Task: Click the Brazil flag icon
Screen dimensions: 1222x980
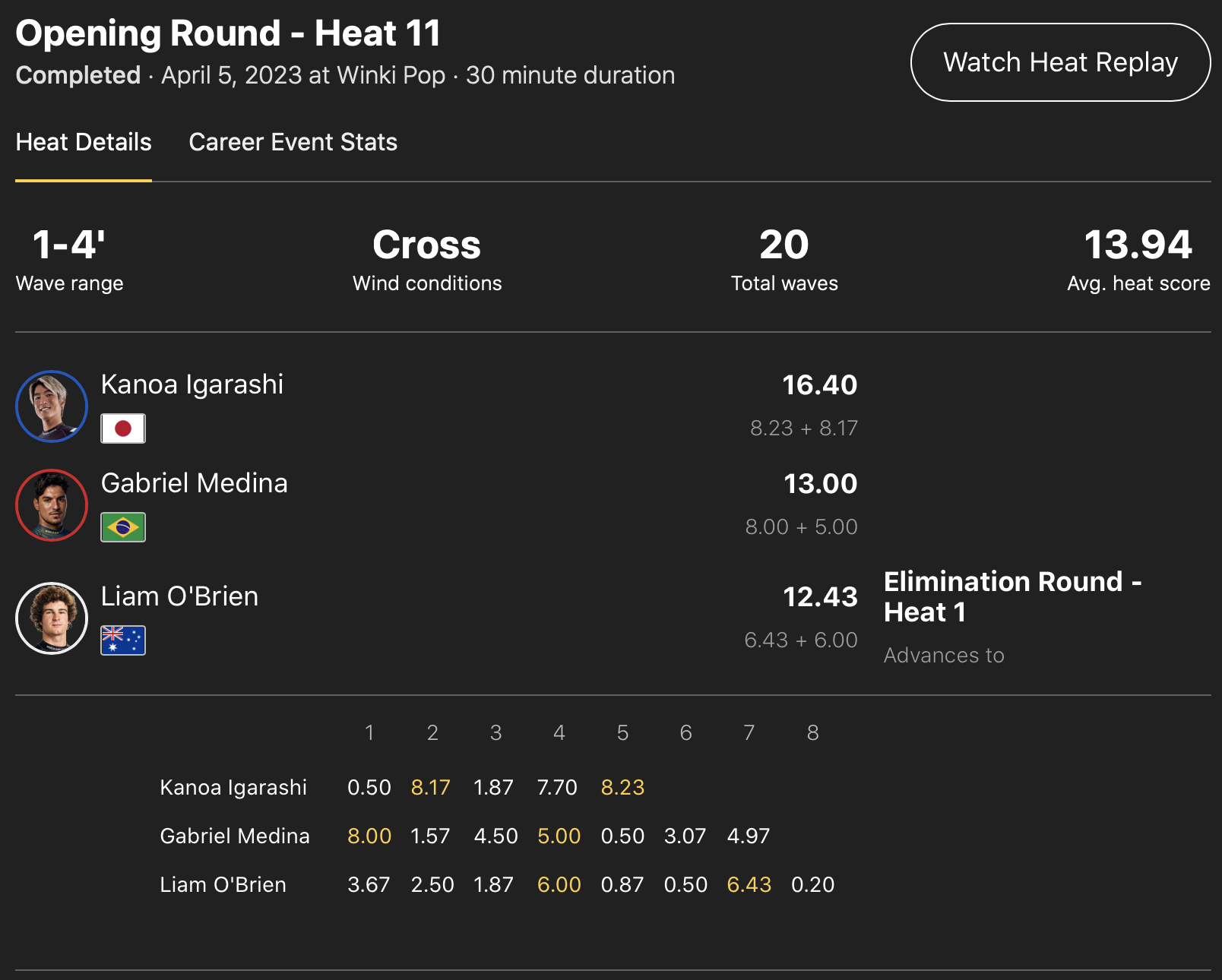Action: tap(123, 527)
